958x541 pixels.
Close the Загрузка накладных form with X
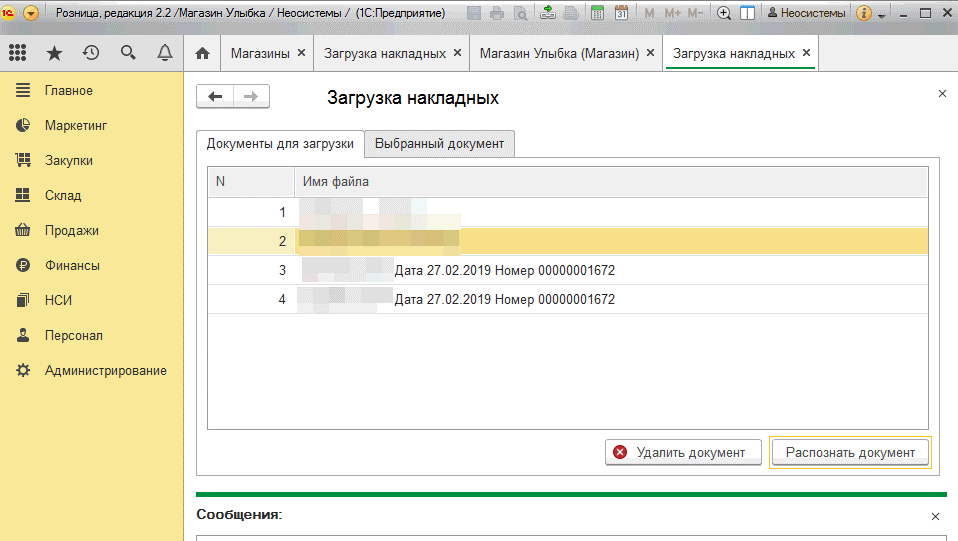(942, 94)
